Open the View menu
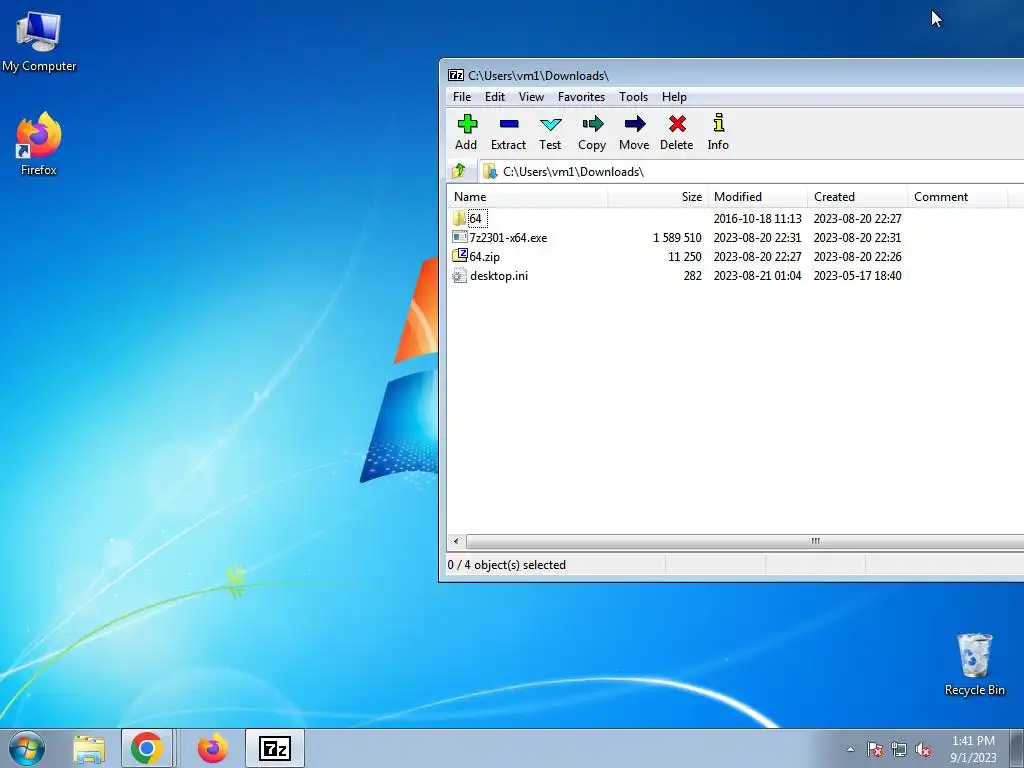This screenshot has height=768, width=1024. (531, 97)
